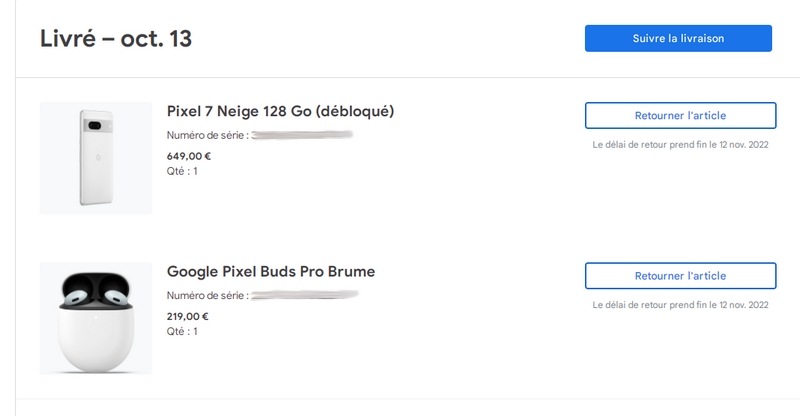Screen dimensions: 800x416
Task: Open the Pixel Buds Pro product image
Action: 96,318
